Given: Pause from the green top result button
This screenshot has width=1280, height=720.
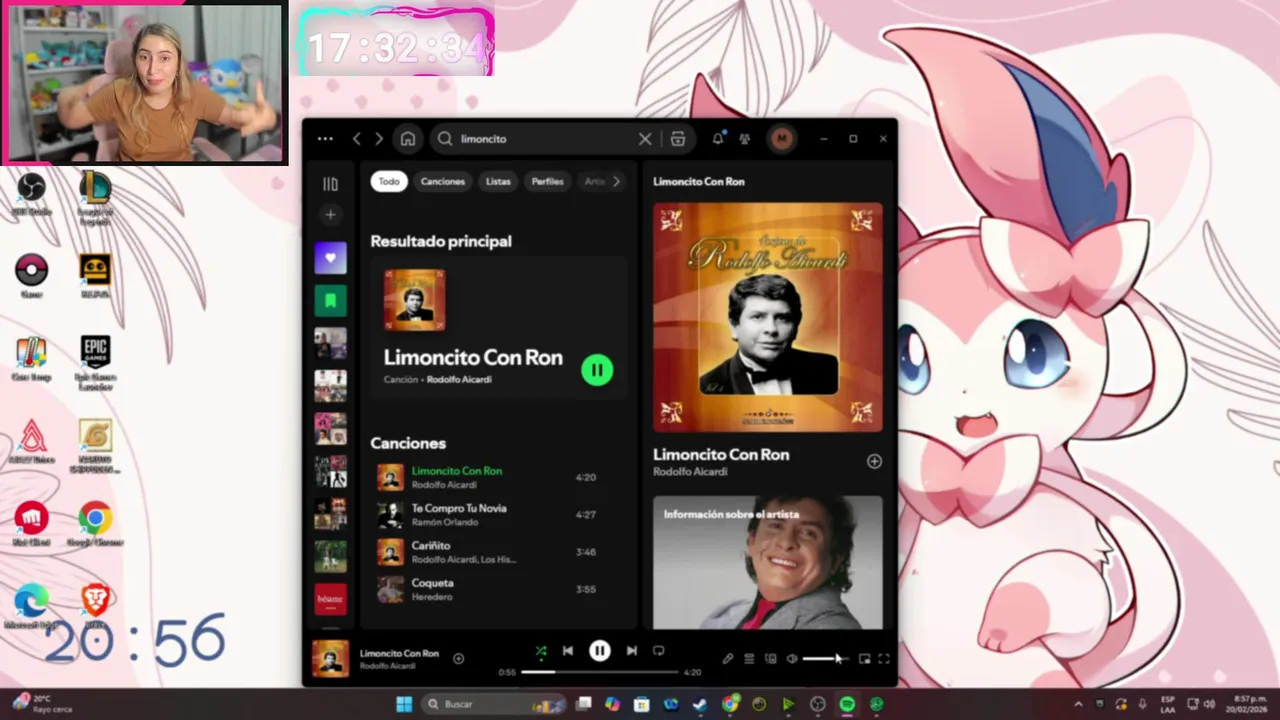Looking at the screenshot, I should [x=597, y=370].
